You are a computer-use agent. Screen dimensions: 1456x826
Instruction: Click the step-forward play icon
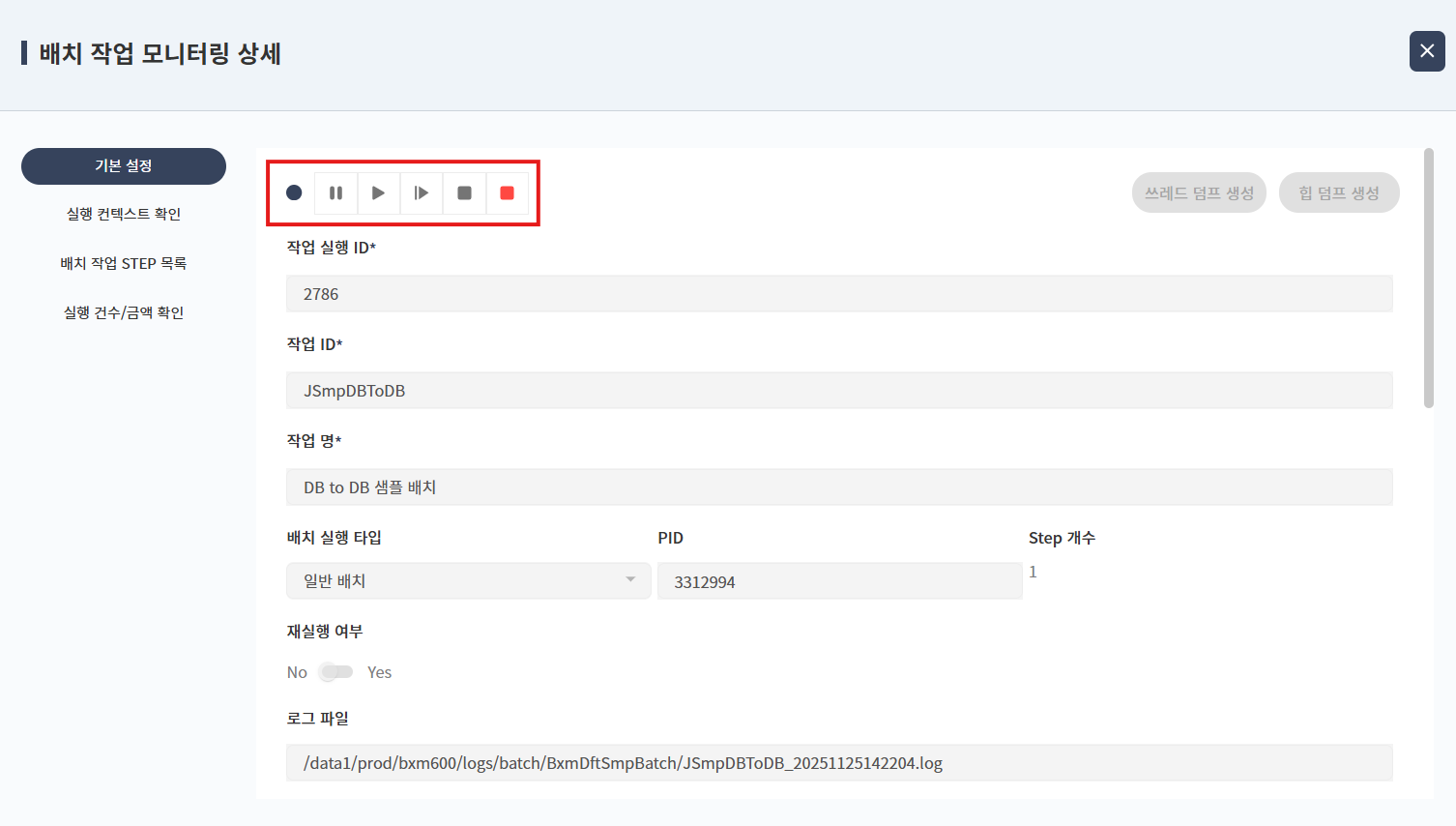(x=422, y=193)
